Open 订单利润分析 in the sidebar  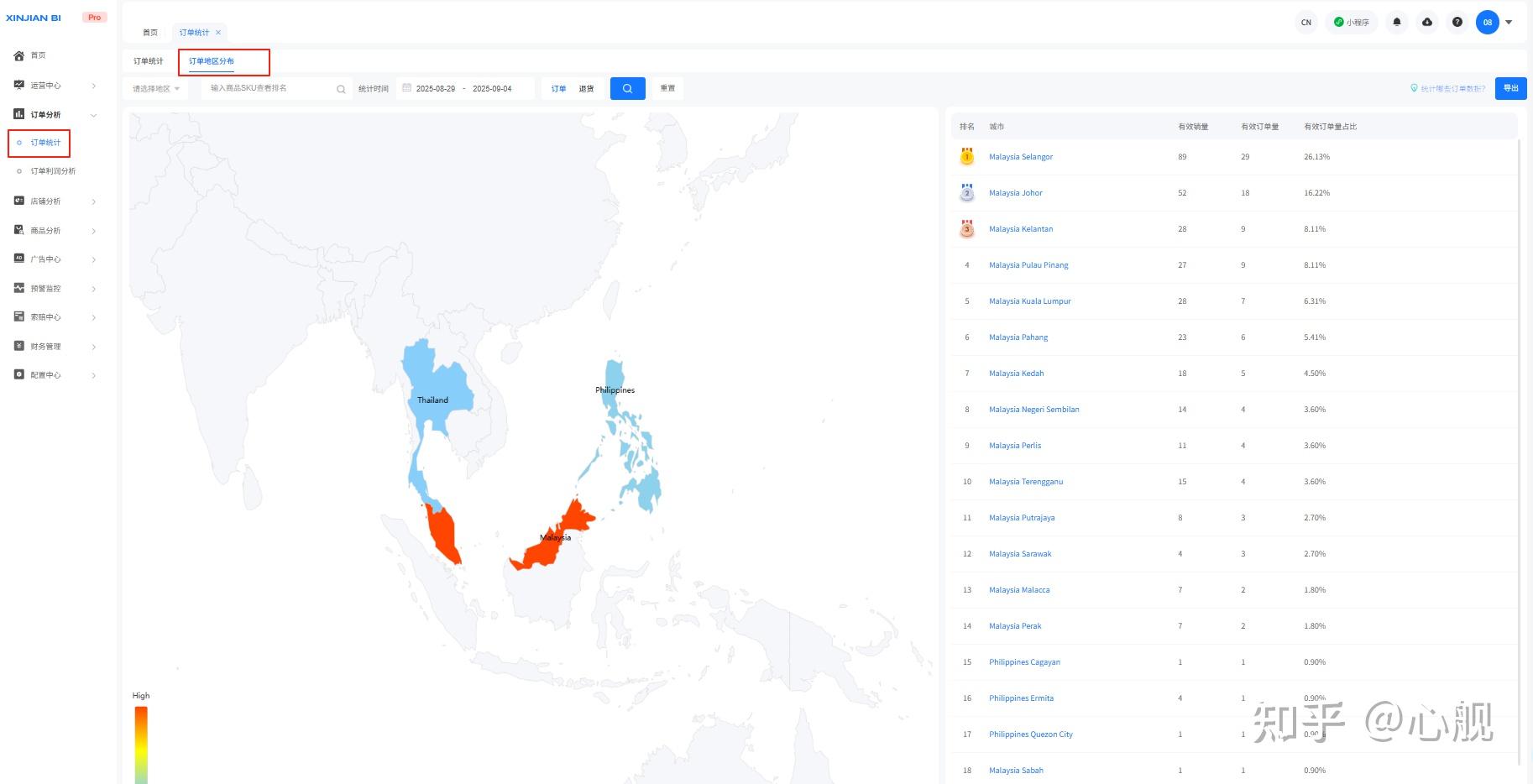tap(53, 171)
